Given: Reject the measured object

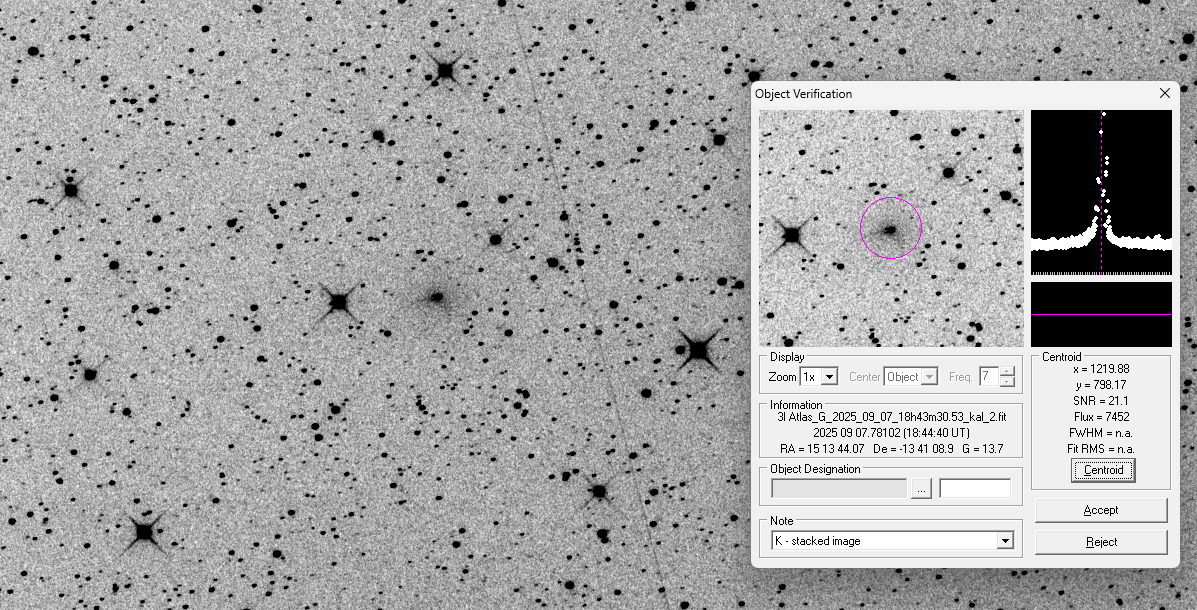Looking at the screenshot, I should pyautogui.click(x=1100, y=542).
